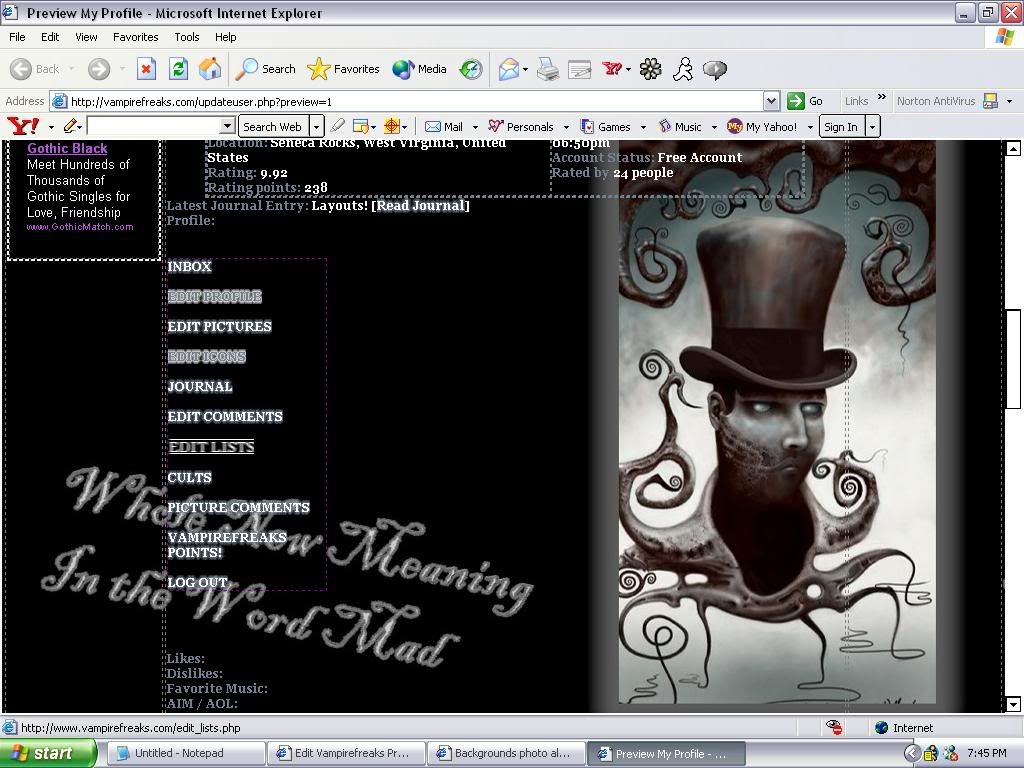Screen dimensions: 1024x768
Task: Click the LOG OUT link
Action: (197, 583)
